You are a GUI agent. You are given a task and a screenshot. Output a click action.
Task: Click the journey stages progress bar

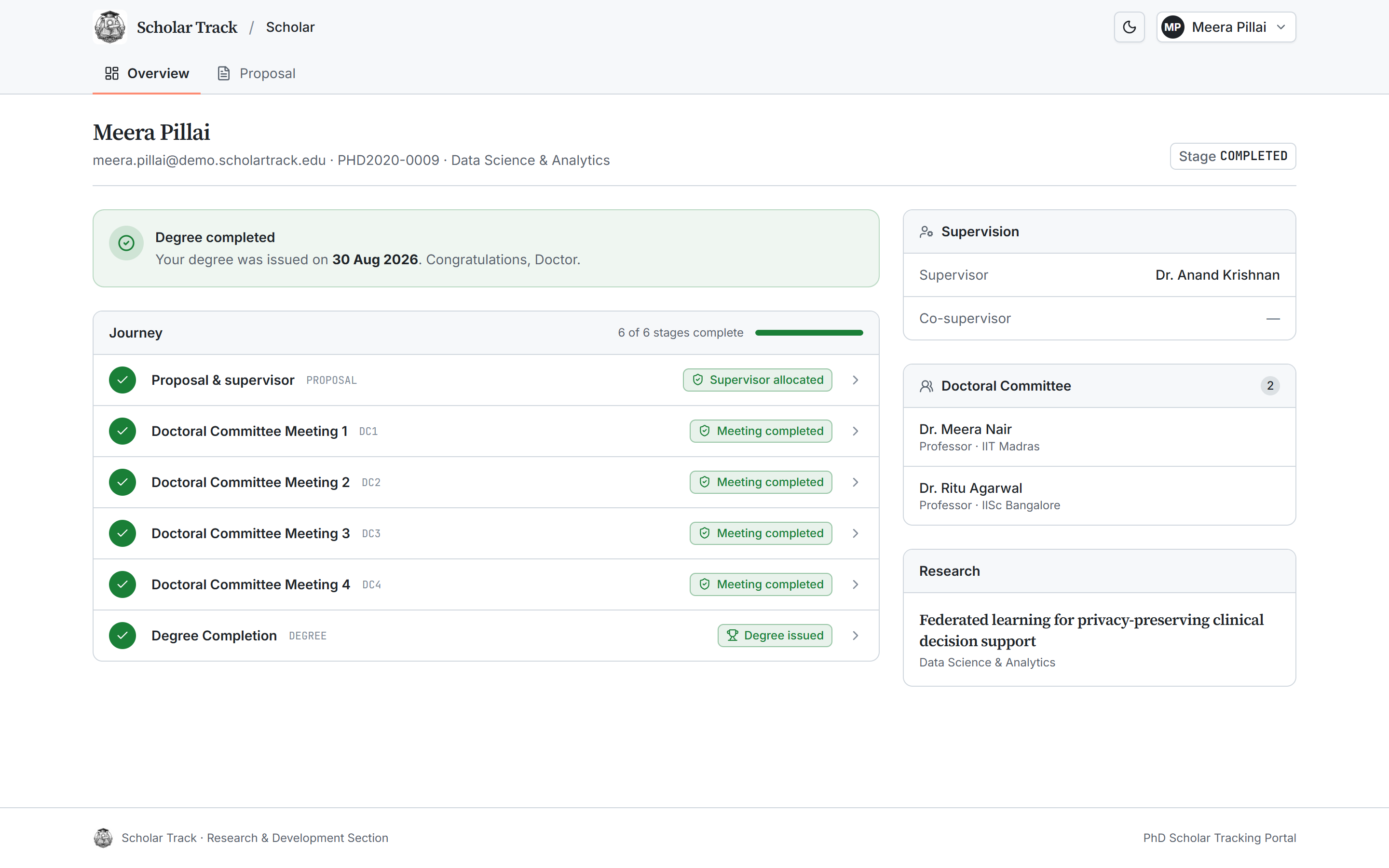[x=809, y=333]
